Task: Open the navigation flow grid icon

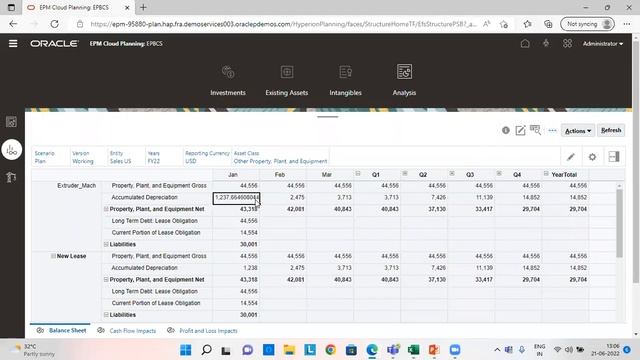Action: point(567,43)
